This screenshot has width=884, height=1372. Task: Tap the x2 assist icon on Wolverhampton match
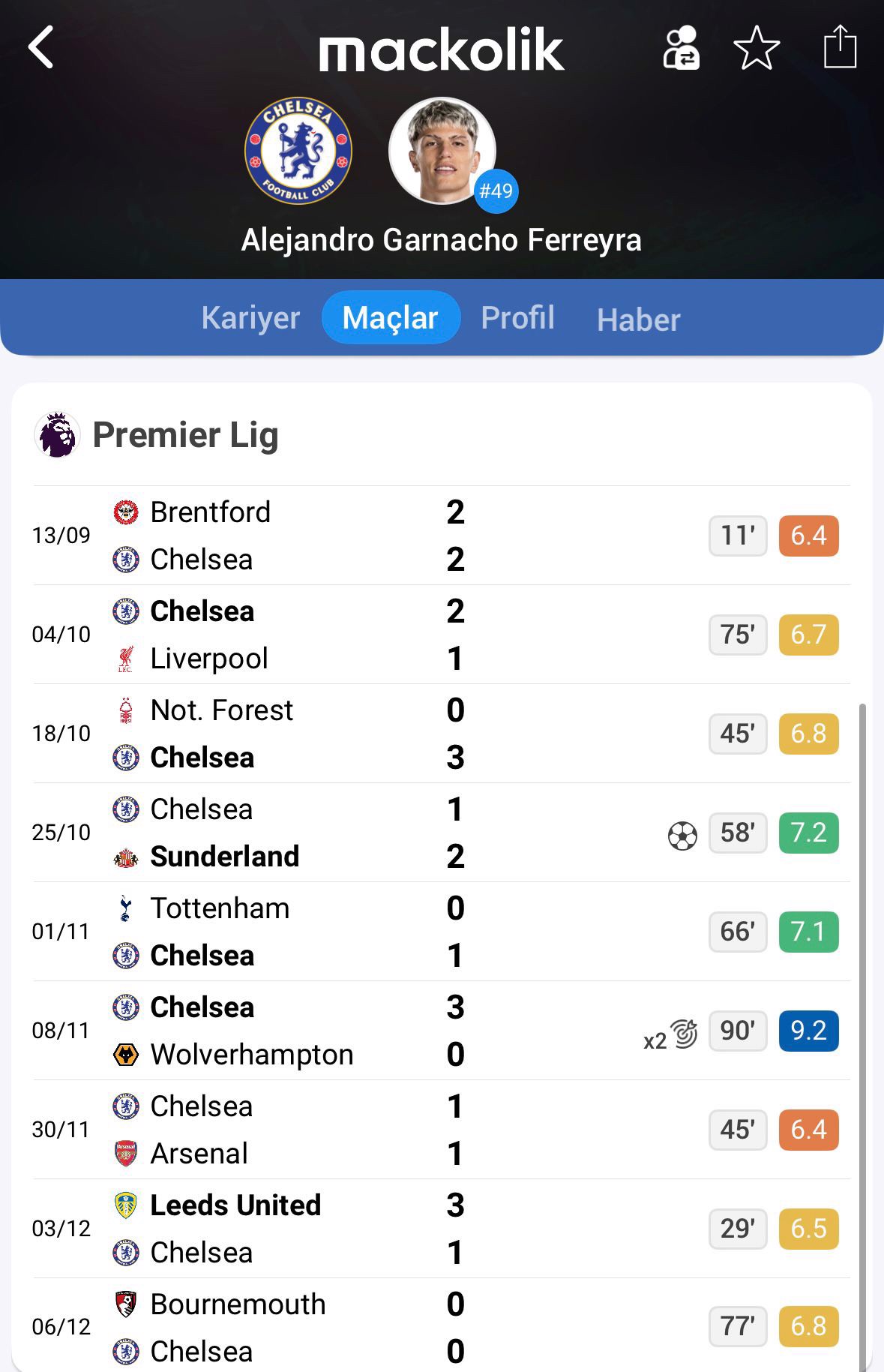click(671, 1035)
